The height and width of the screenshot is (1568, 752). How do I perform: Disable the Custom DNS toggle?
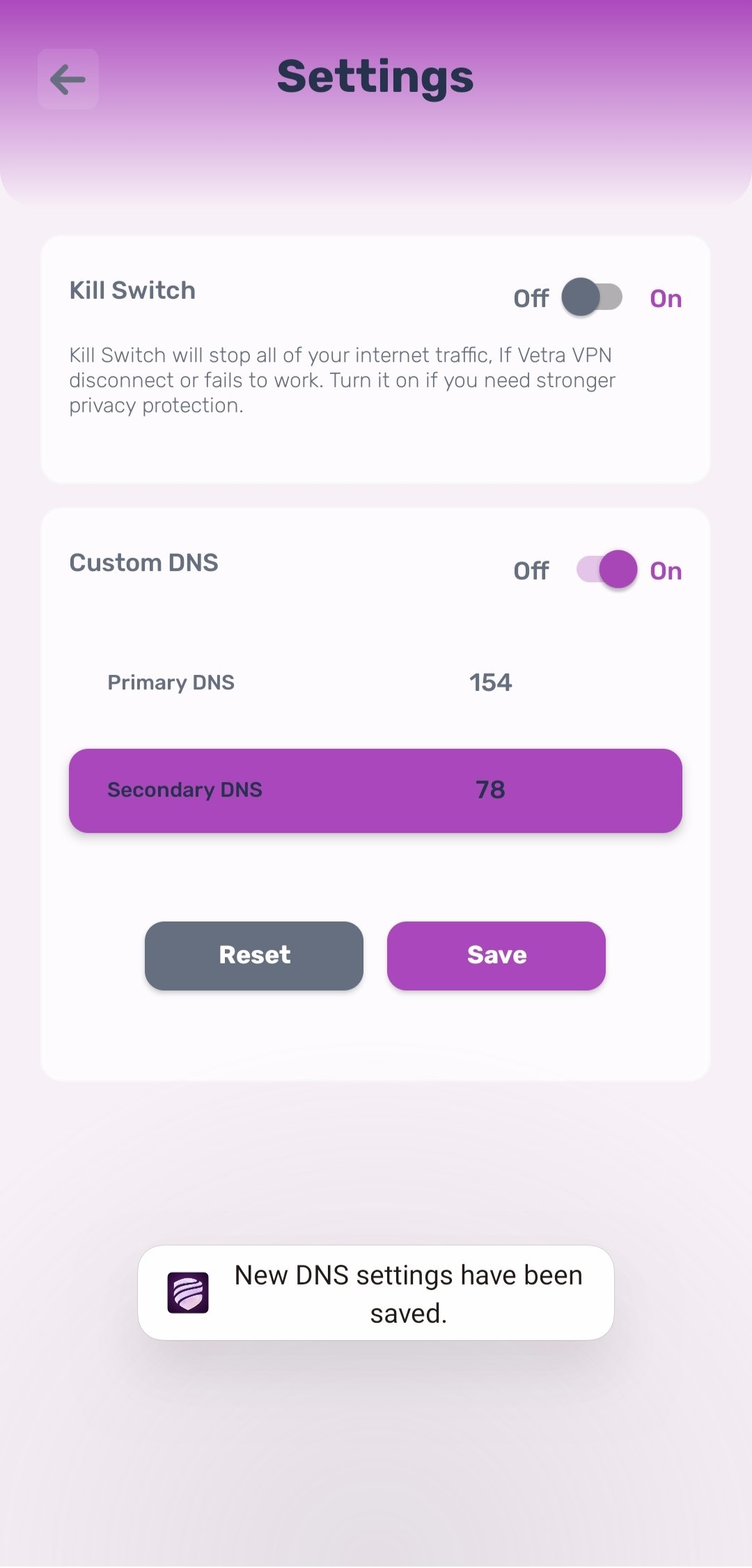point(606,570)
